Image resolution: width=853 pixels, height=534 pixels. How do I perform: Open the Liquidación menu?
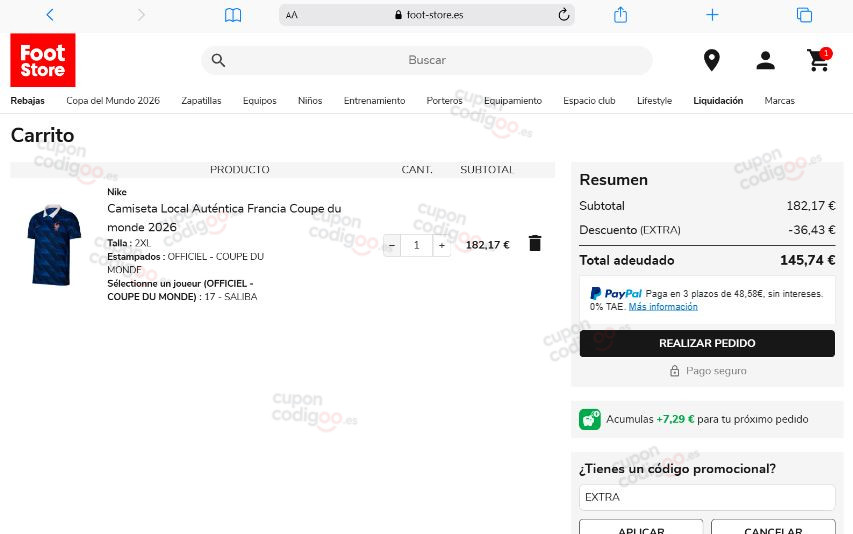click(718, 101)
